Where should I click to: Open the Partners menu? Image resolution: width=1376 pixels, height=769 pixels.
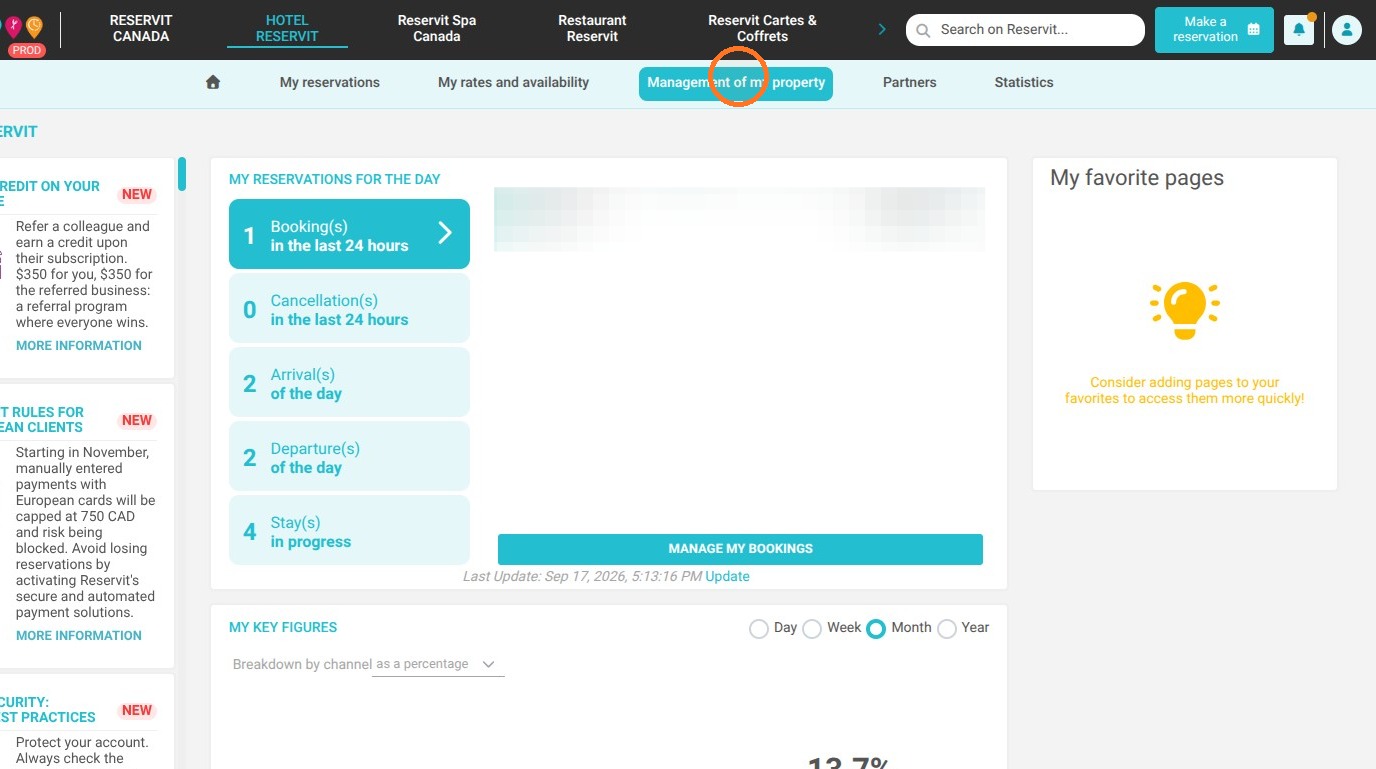tap(910, 83)
